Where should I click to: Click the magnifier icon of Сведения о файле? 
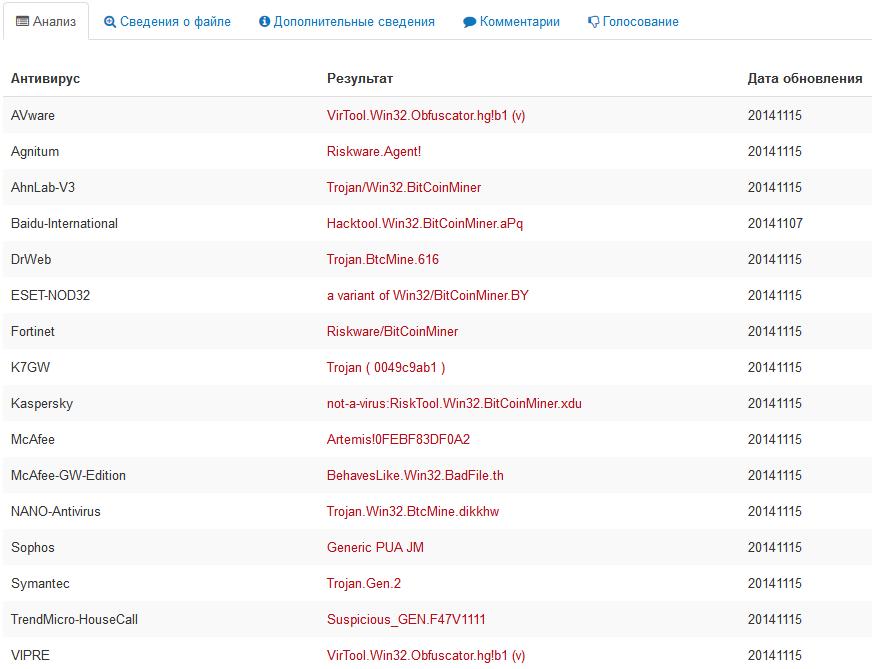pyautogui.click(x=110, y=22)
